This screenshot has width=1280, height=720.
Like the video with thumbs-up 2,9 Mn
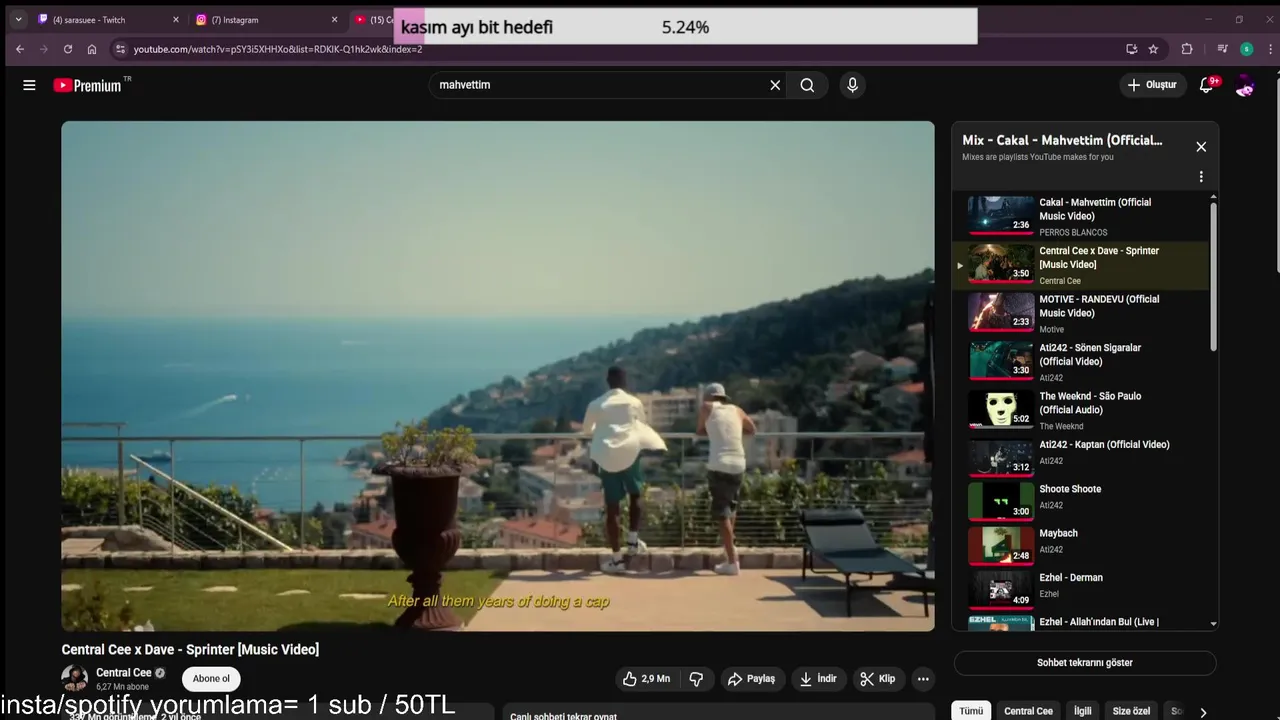click(x=646, y=679)
